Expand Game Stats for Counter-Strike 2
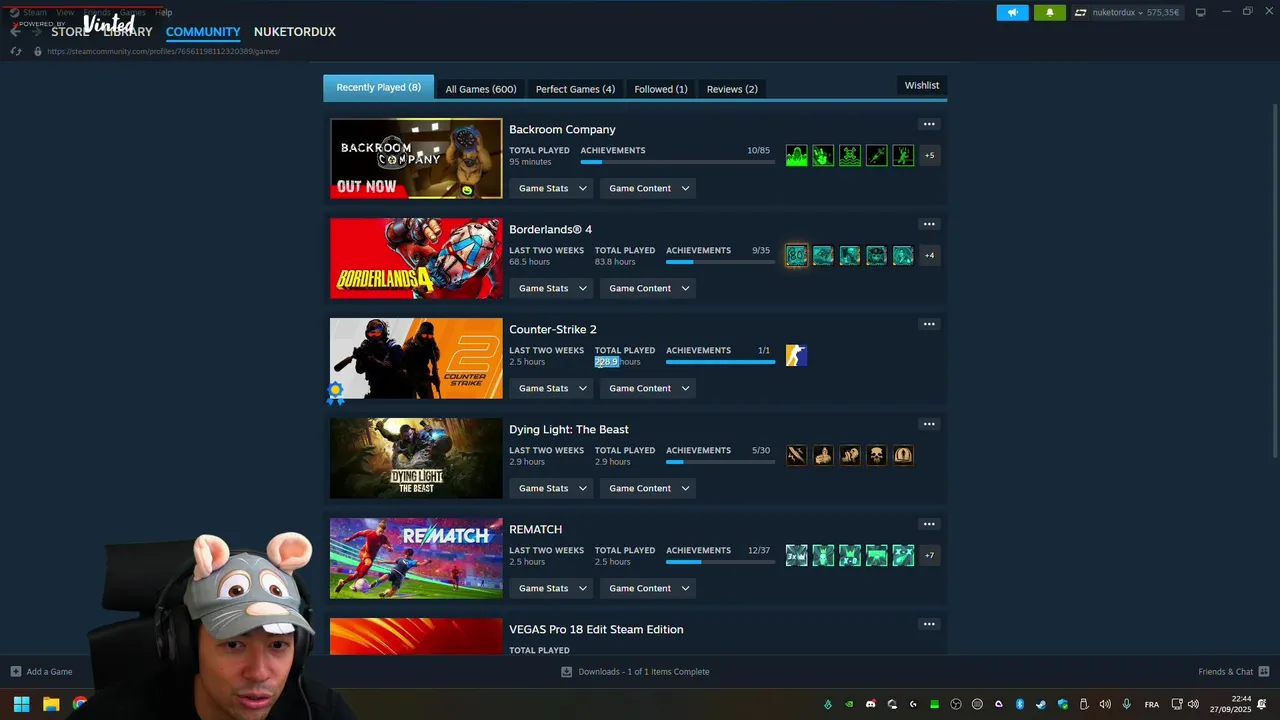1280x720 pixels. (553, 388)
